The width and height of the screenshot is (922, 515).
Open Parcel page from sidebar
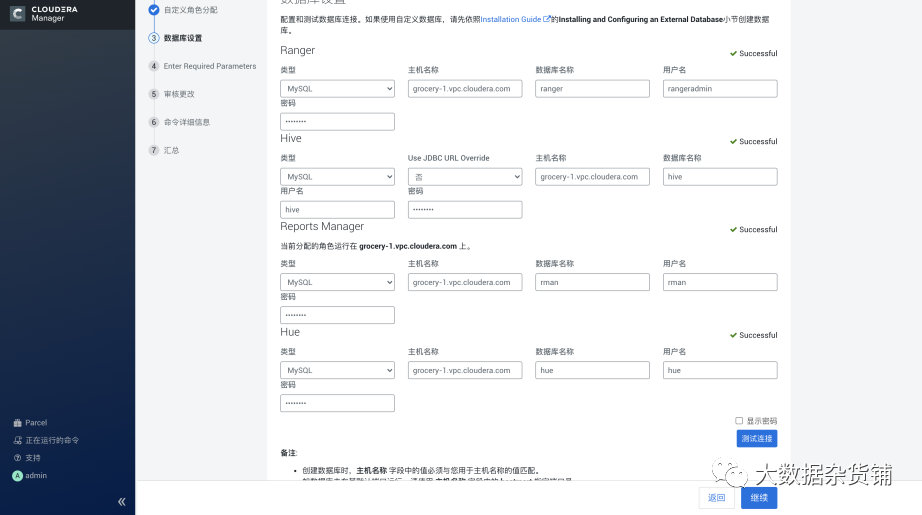pos(30,423)
